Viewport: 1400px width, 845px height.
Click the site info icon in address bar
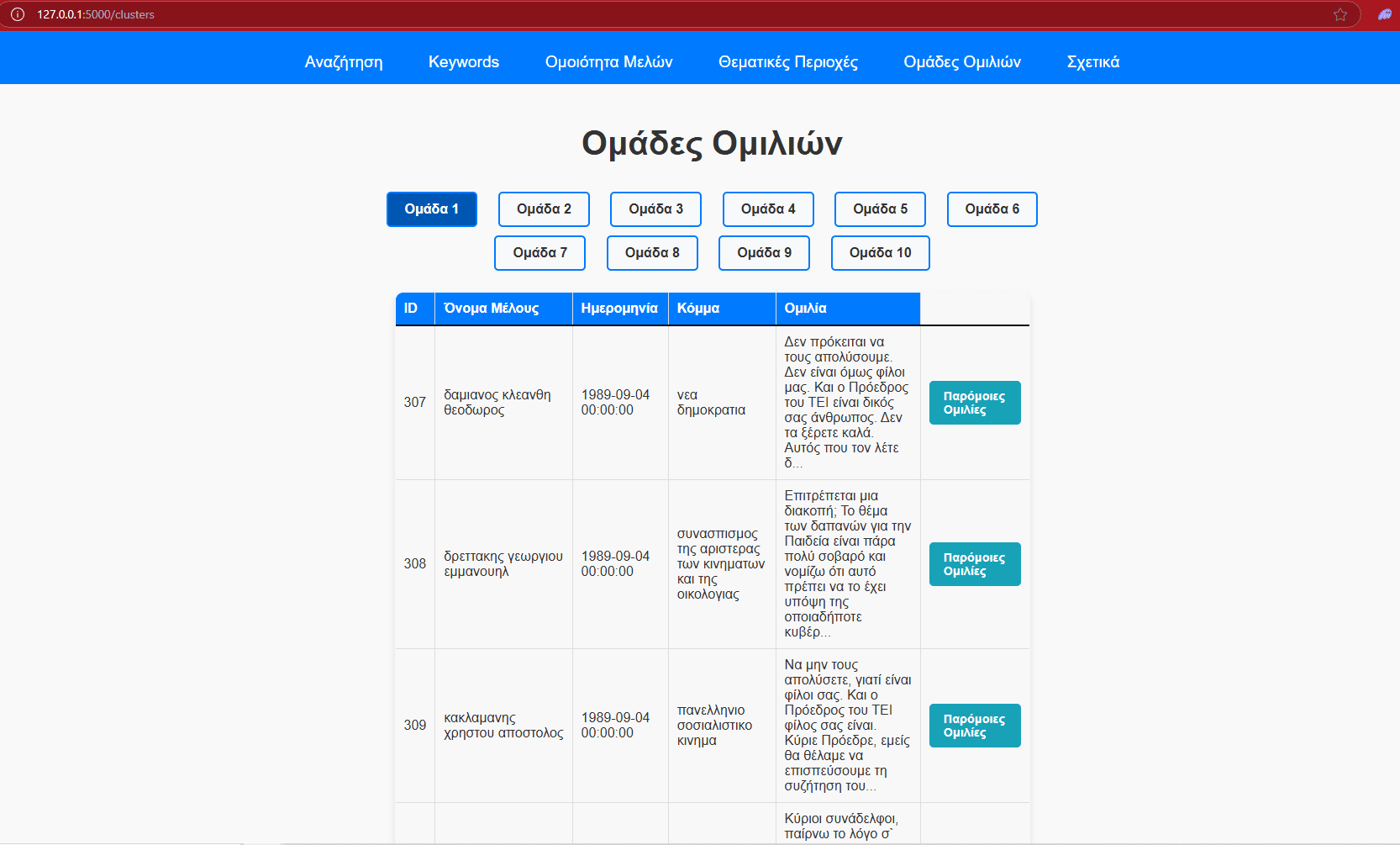click(18, 14)
